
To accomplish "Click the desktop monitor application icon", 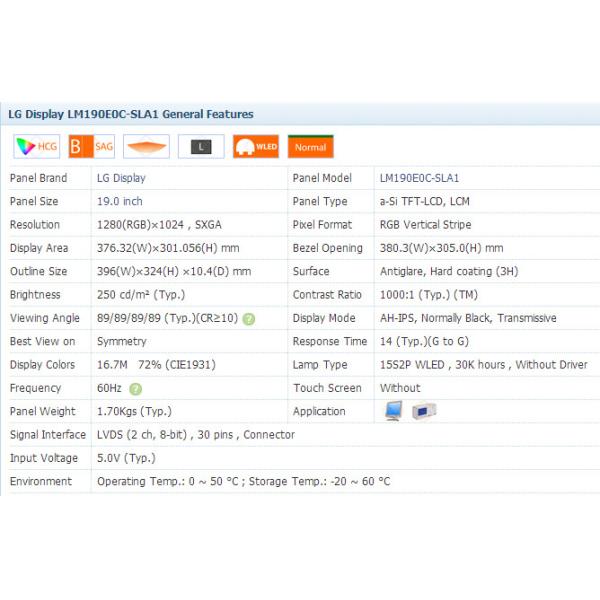I will pyautogui.click(x=394, y=411).
